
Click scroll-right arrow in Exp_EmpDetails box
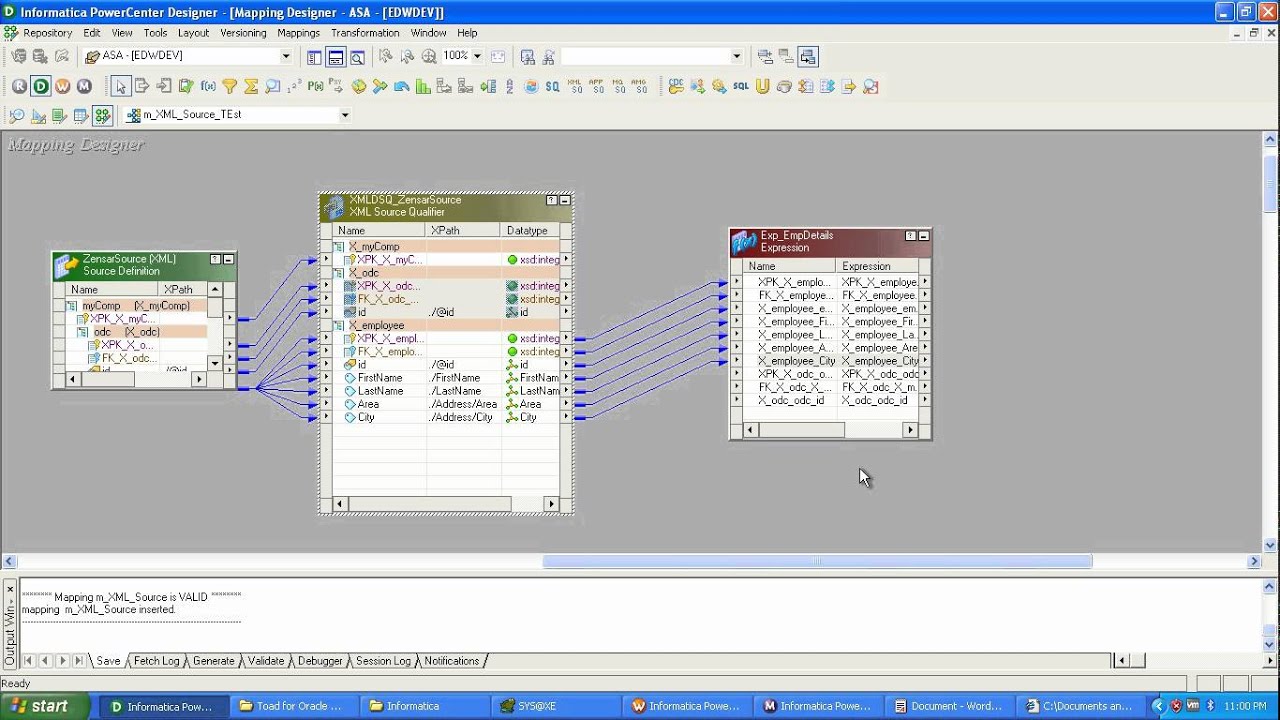(910, 430)
